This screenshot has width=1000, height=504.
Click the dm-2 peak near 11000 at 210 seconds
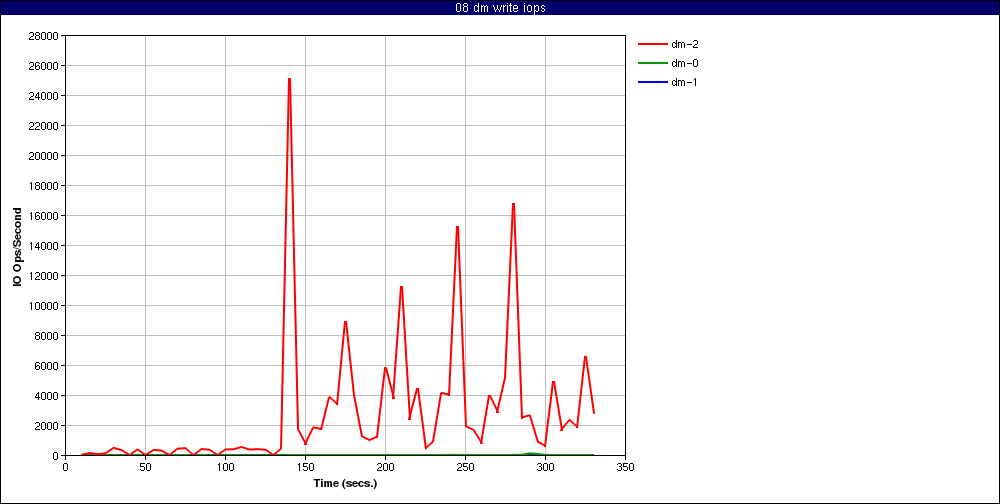tap(401, 287)
